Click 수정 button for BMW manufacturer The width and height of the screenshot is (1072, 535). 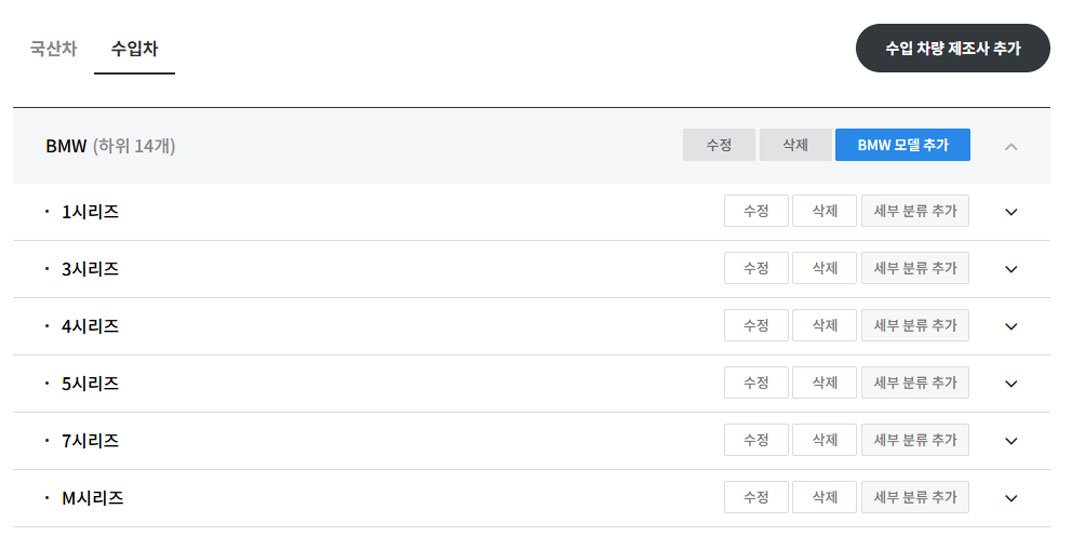coord(719,145)
